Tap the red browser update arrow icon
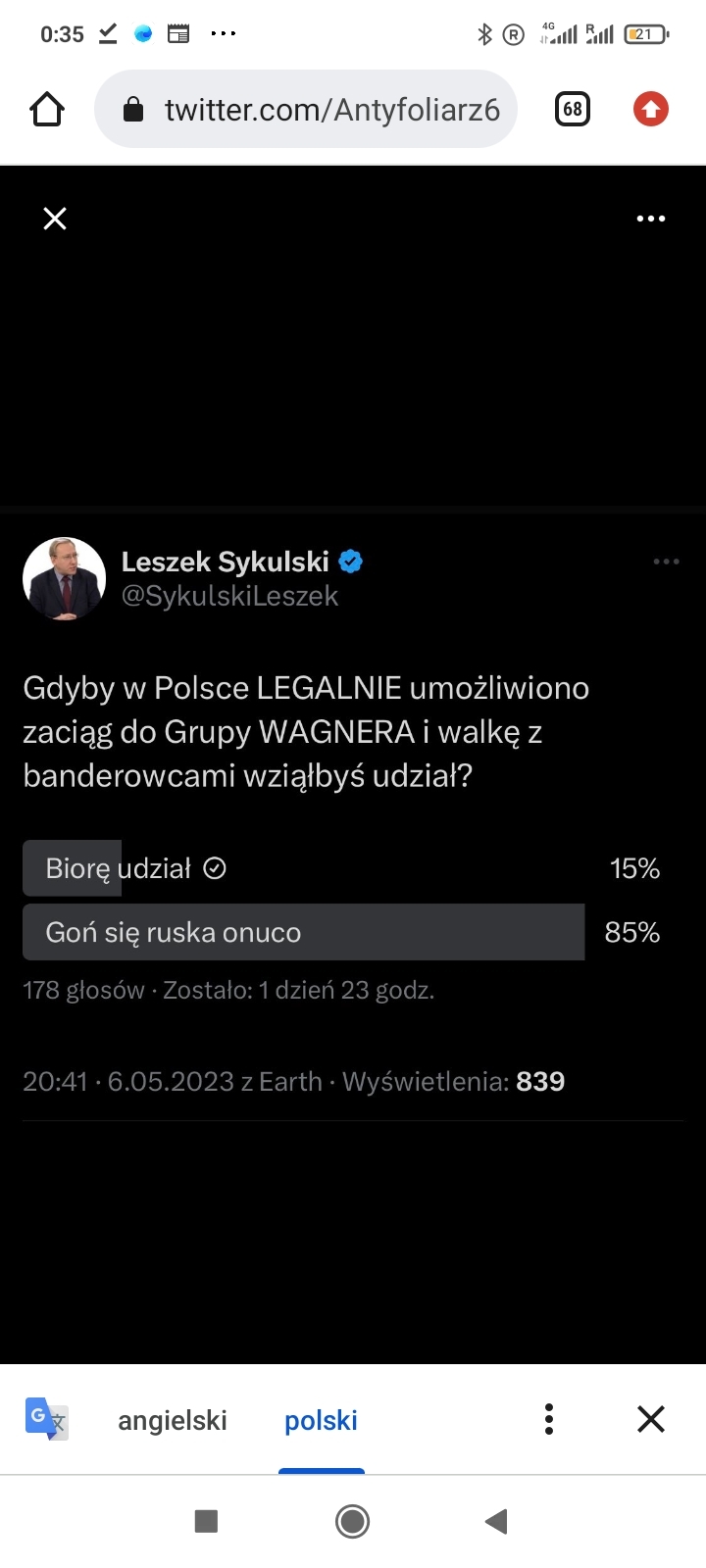This screenshot has height=1568, width=706. [x=650, y=109]
